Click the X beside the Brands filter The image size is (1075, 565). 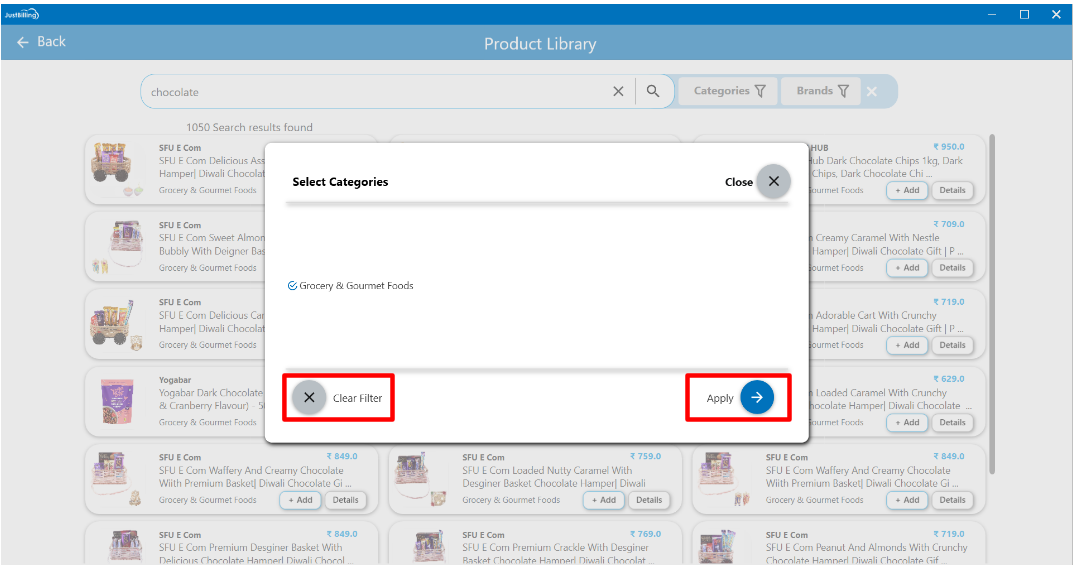(872, 91)
